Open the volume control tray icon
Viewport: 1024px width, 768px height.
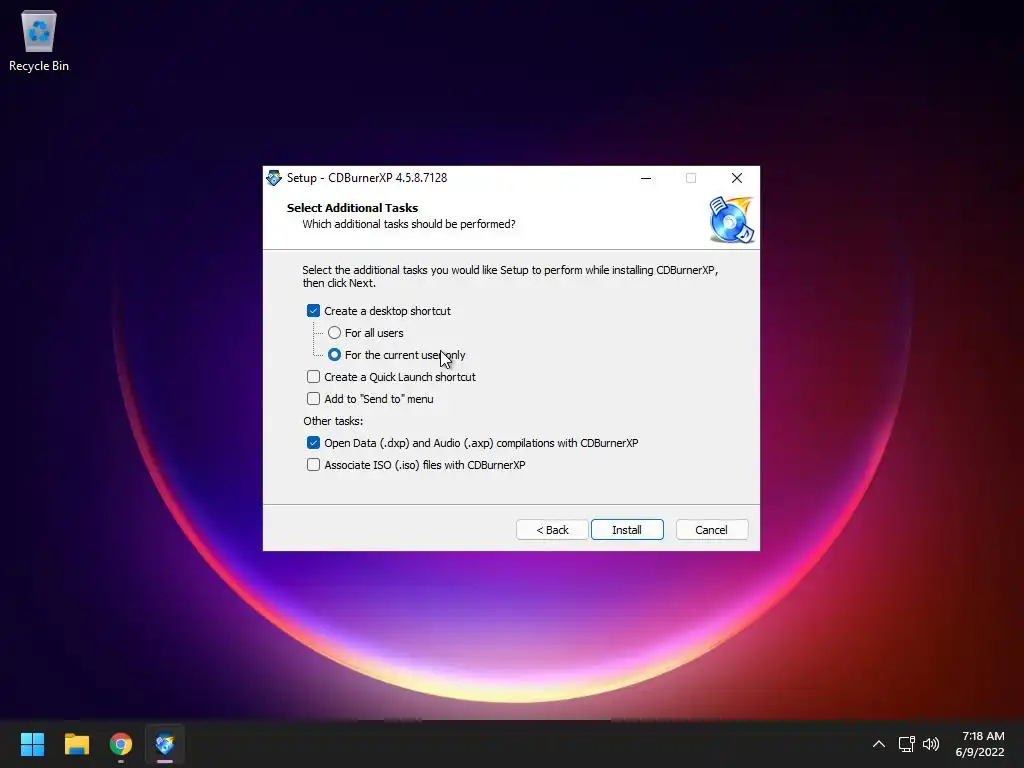click(x=931, y=744)
